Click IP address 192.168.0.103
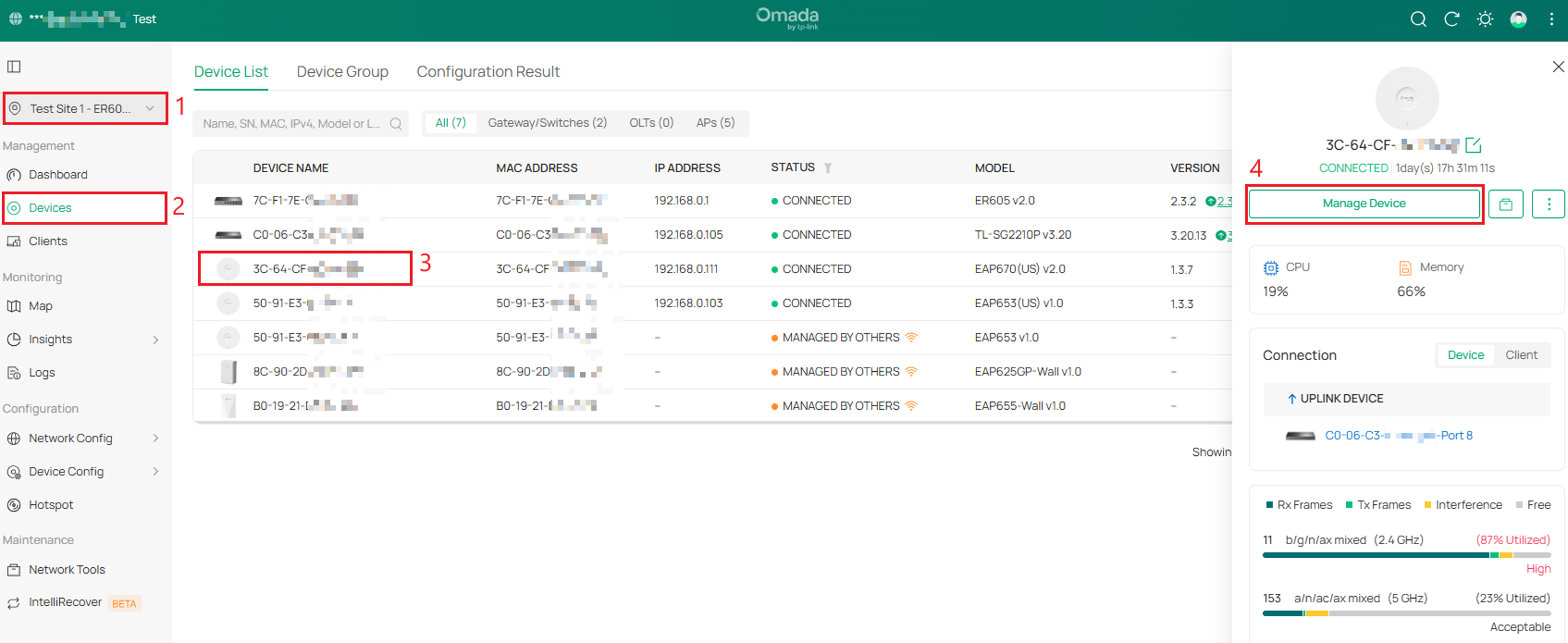This screenshot has height=643, width=1568. (x=689, y=303)
